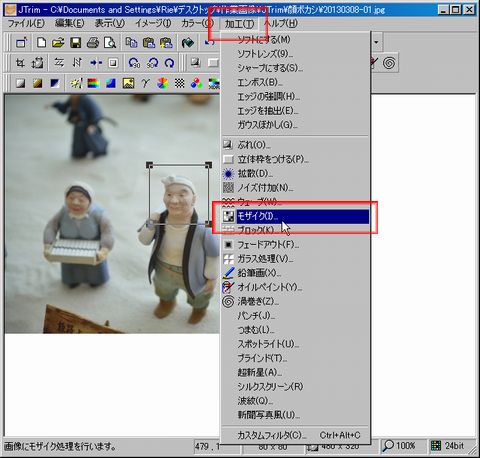Image resolution: width=480 pixels, height=458 pixels.
Task: Click the blue window icon at toolbar start
Action: 22,43
